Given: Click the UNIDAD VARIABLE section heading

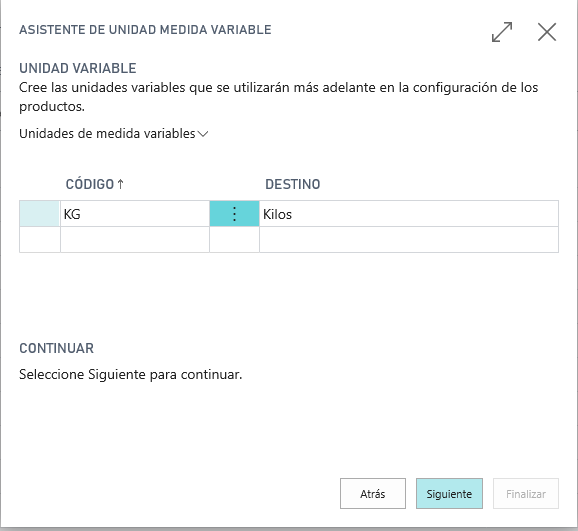Looking at the screenshot, I should [x=78, y=68].
